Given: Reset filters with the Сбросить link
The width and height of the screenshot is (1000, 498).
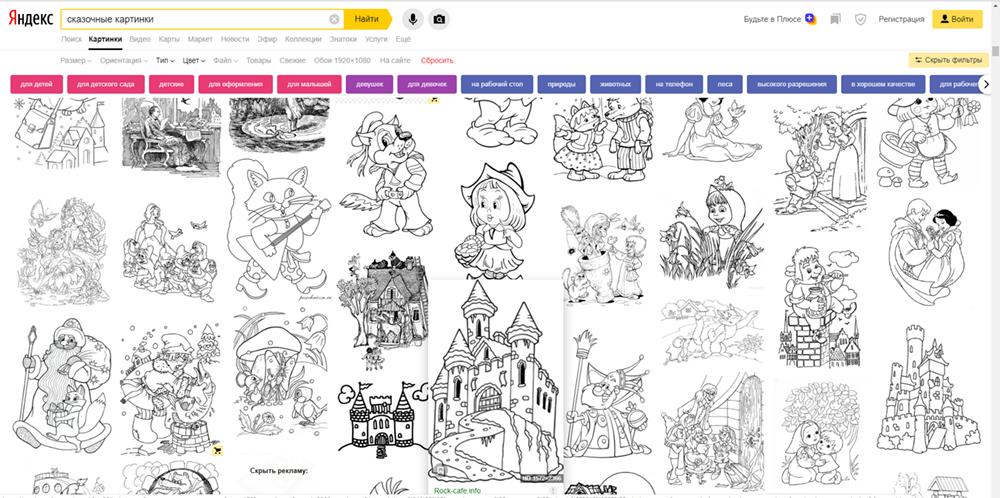Looking at the screenshot, I should [437, 61].
